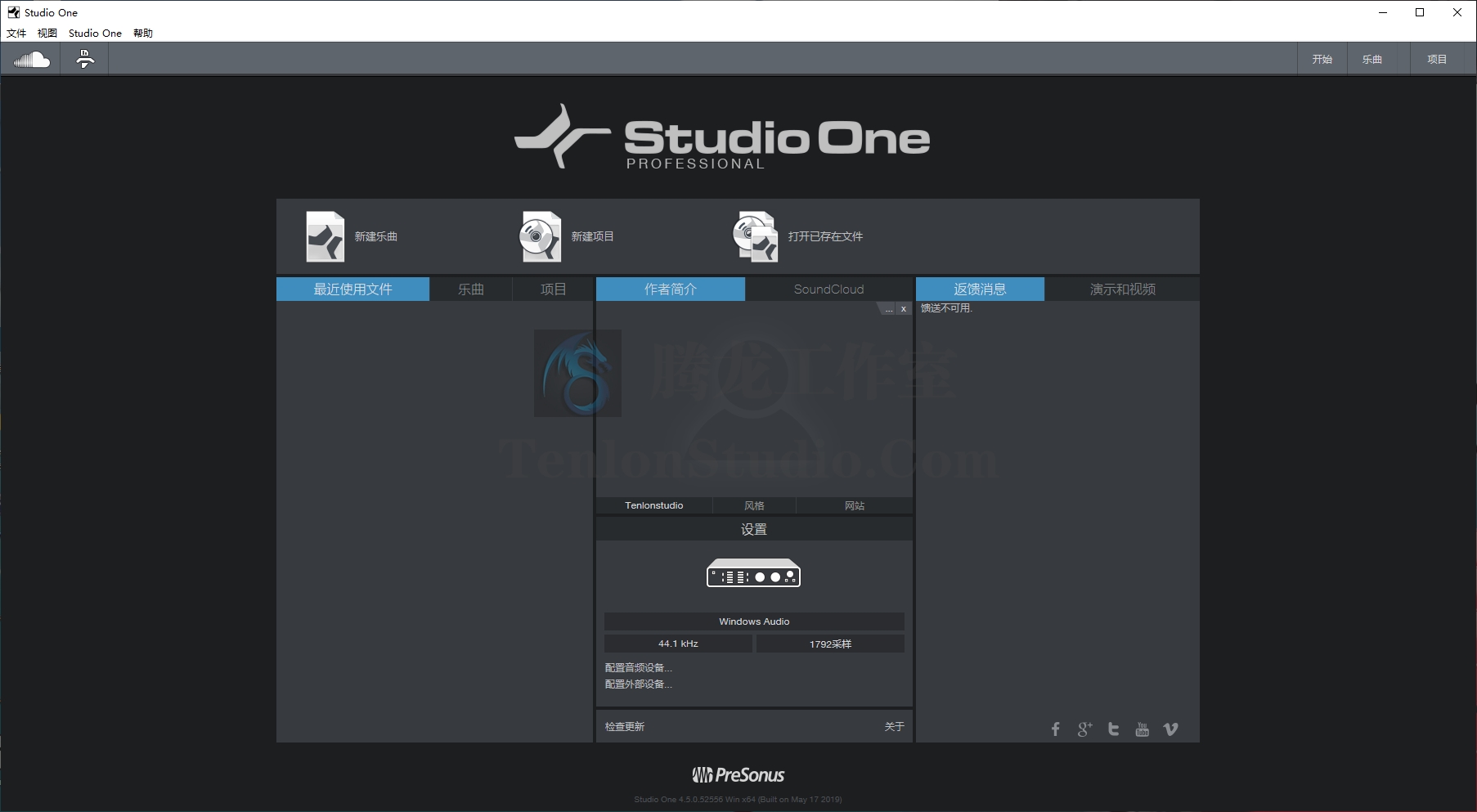Open the Vimeo social icon
1477x812 pixels.
tap(1171, 729)
